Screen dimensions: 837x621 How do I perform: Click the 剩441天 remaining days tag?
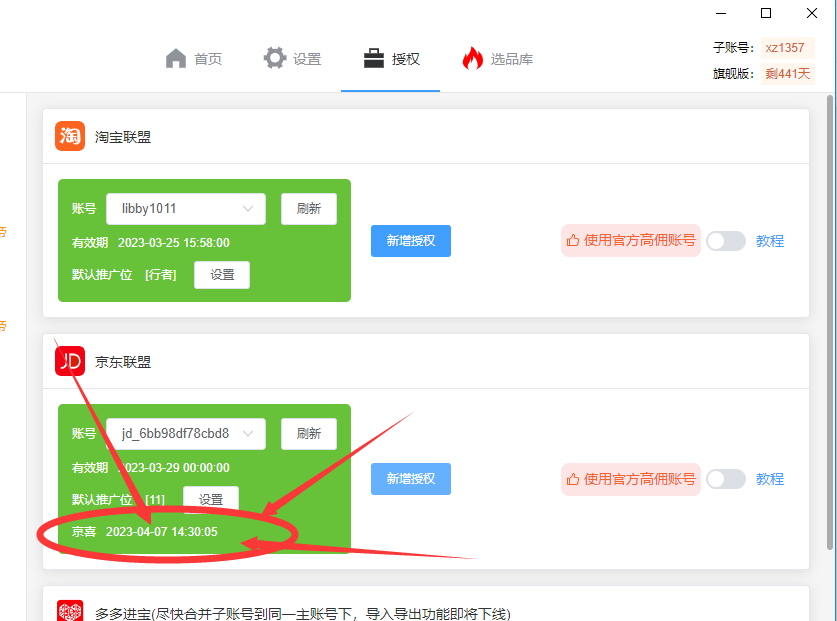(787, 73)
